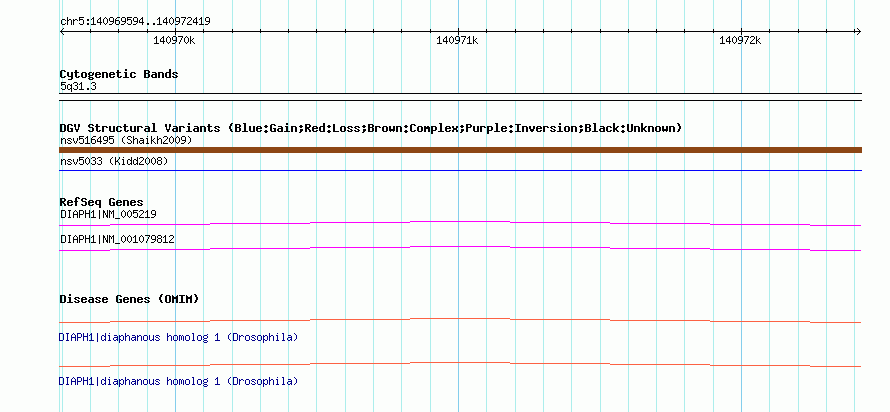Open the first DIAPH1 diaphanous homolog 1 link
The height and width of the screenshot is (412, 890).
pos(178,338)
